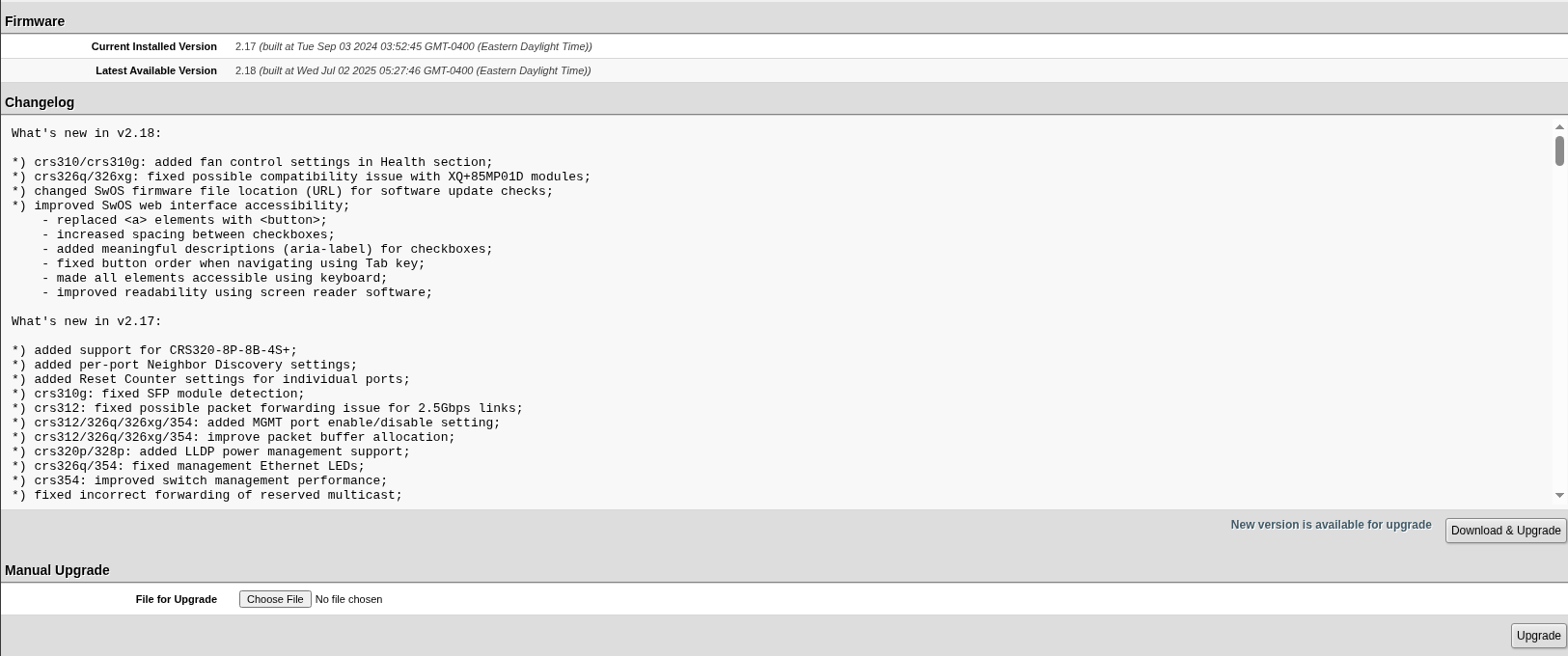Click the 'New version is available for upgrade' message

[x=1331, y=525]
